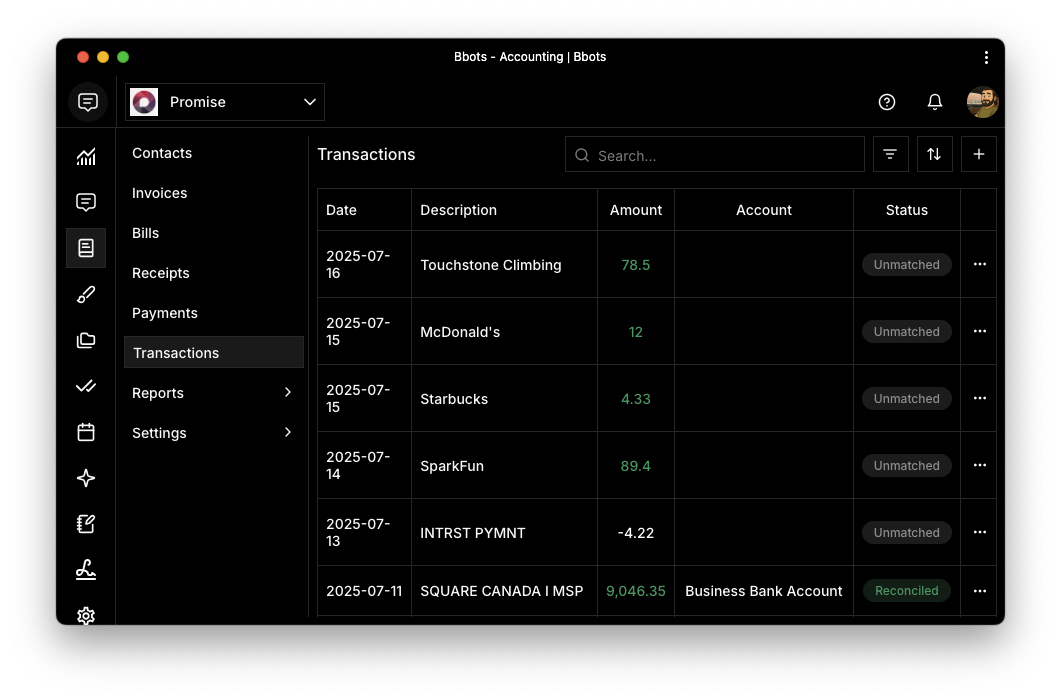Open more options for SQUARE CANADA row
Image resolution: width=1061 pixels, height=699 pixels.
point(979,591)
